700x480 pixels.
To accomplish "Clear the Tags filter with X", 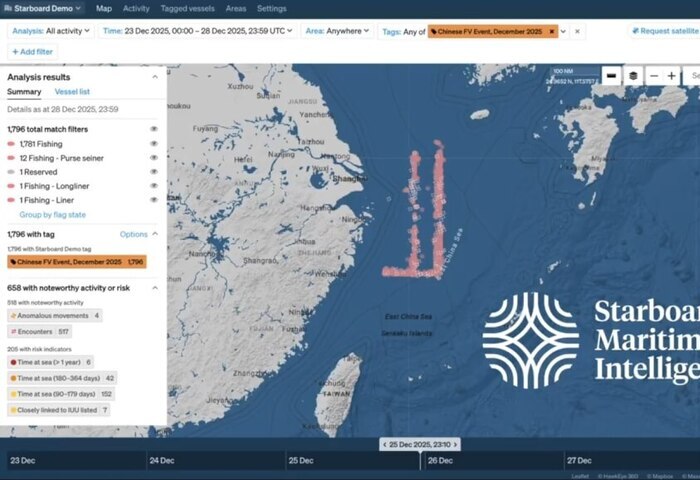I will 577,32.
